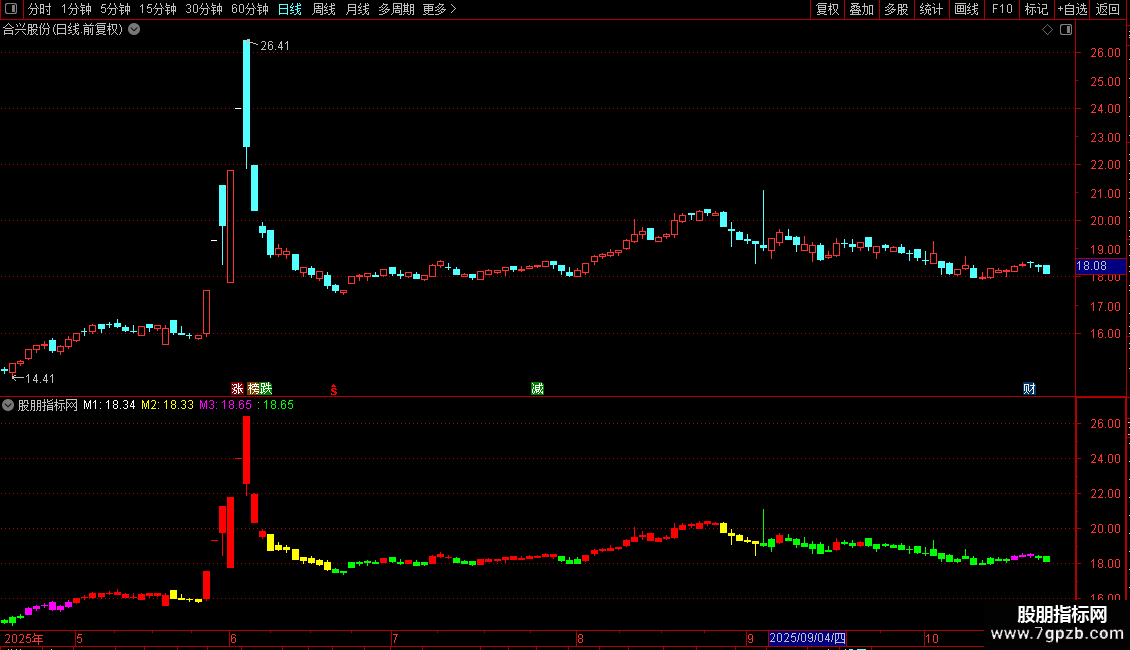Select the 5分钟 period tab
This screenshot has width=1130, height=650.
pyautogui.click(x=115, y=9)
